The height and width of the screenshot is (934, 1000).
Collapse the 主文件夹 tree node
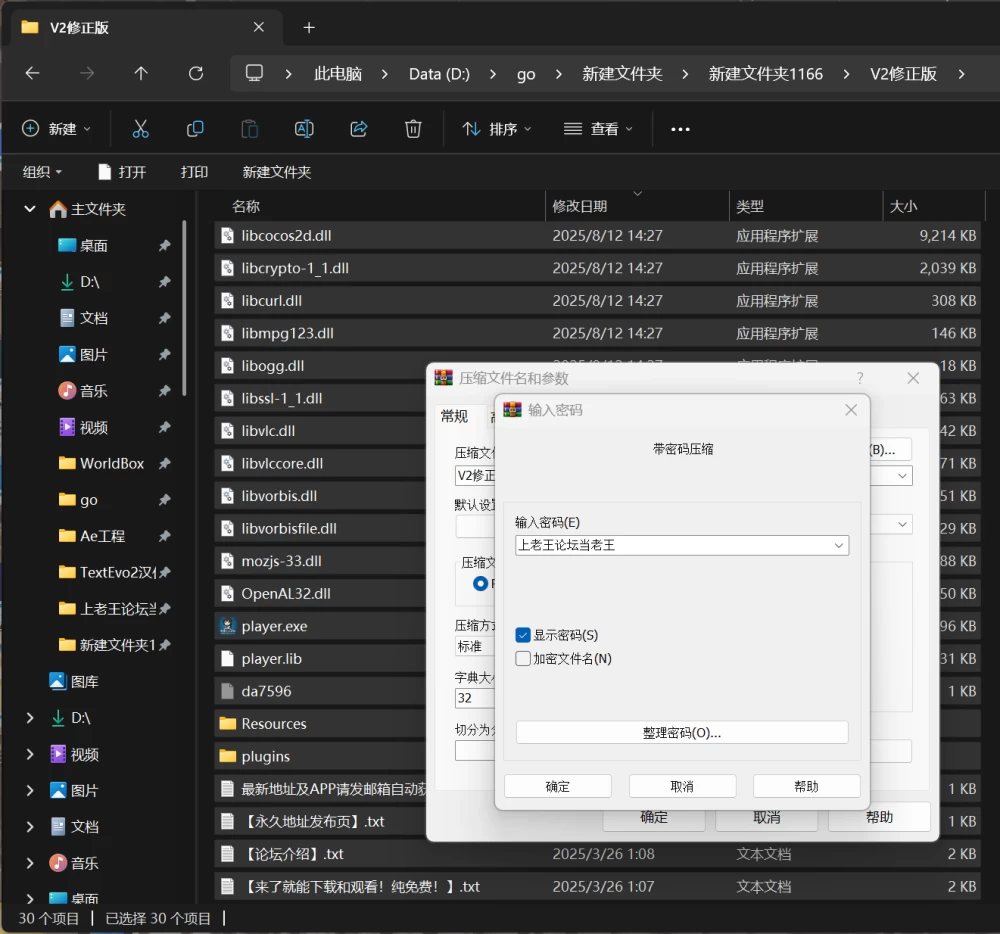(29, 208)
